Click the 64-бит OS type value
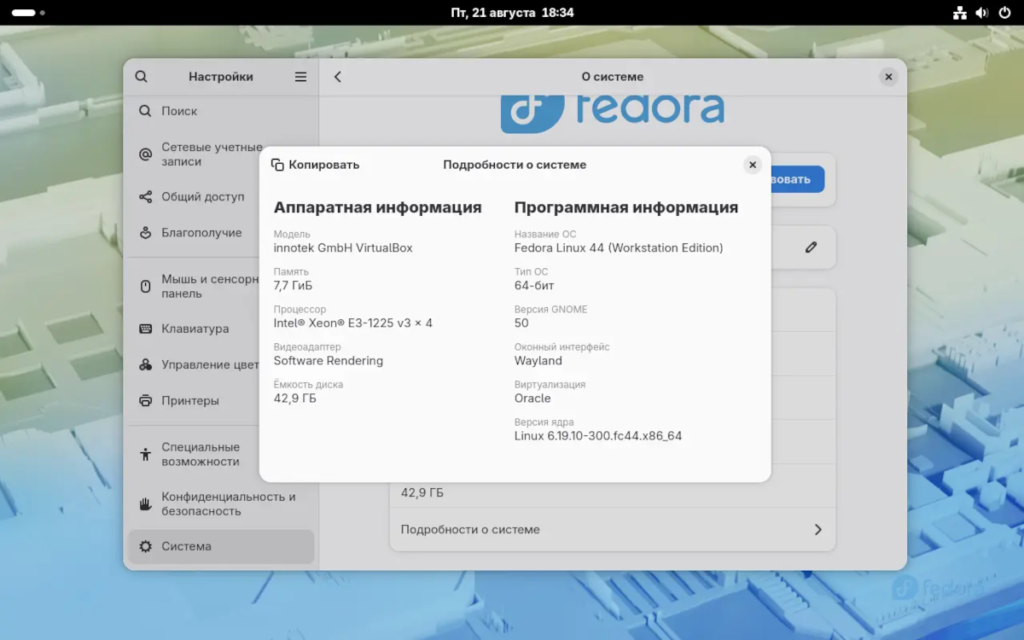 [x=534, y=285]
